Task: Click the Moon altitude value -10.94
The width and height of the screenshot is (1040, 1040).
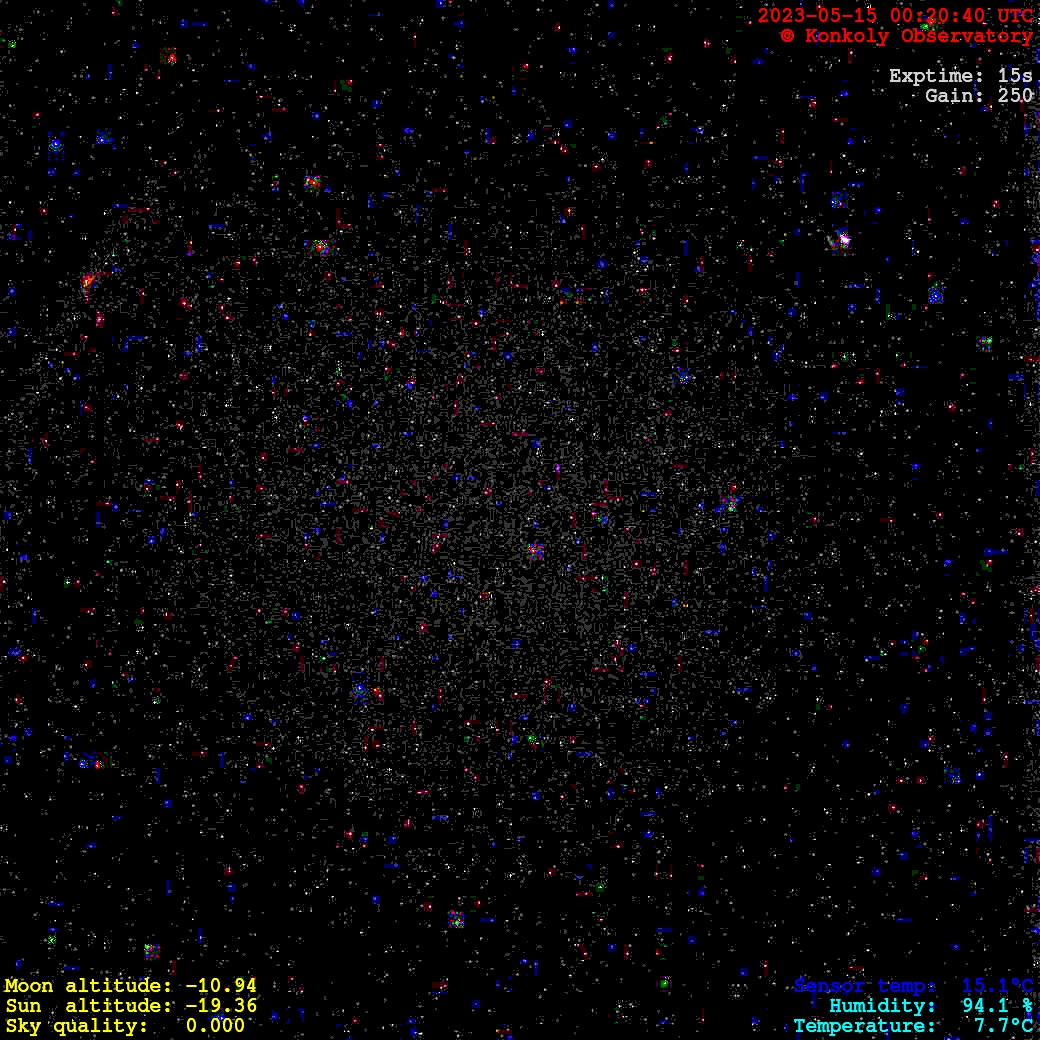Action: (x=221, y=986)
